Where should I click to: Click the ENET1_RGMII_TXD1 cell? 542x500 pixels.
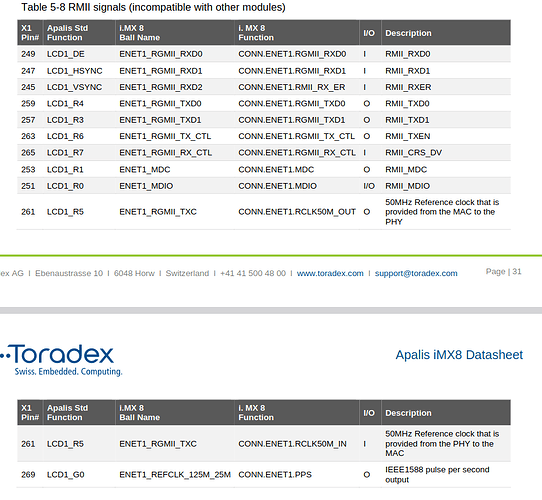click(160, 120)
